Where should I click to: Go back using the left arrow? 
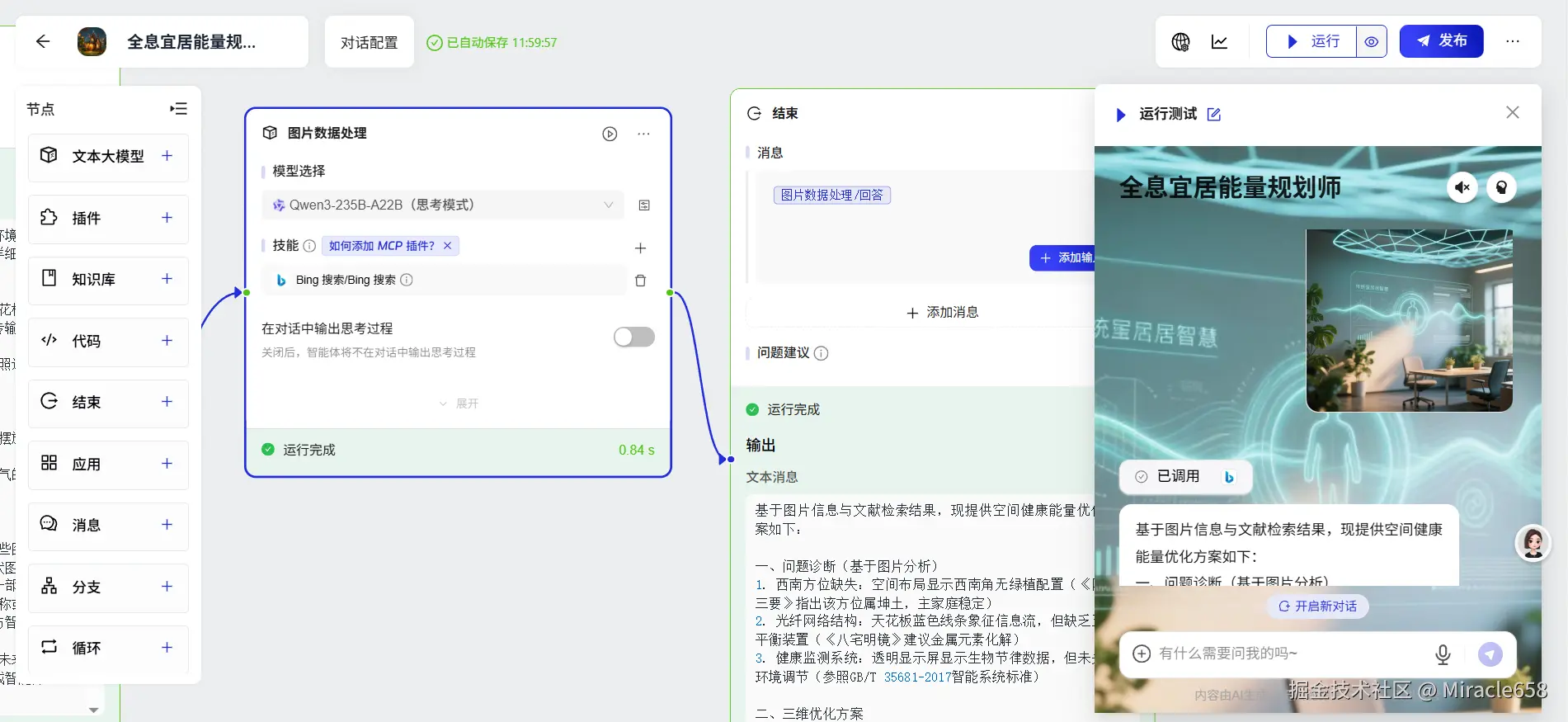point(44,41)
